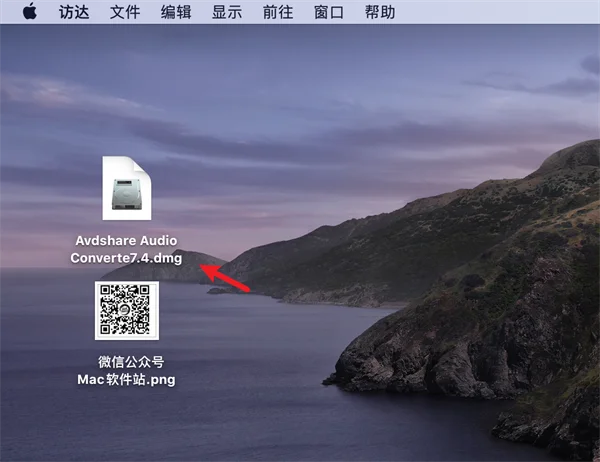The image size is (600, 462).
Task: Open the 显示 menu
Action: 227,12
